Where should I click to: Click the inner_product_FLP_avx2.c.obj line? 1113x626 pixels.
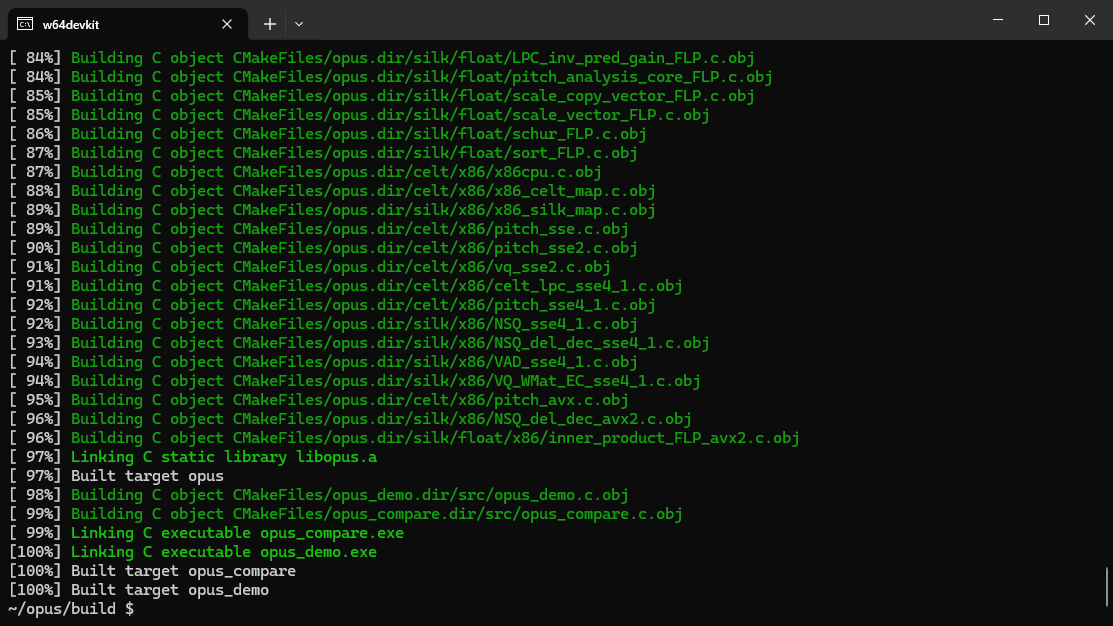pyautogui.click(x=405, y=438)
